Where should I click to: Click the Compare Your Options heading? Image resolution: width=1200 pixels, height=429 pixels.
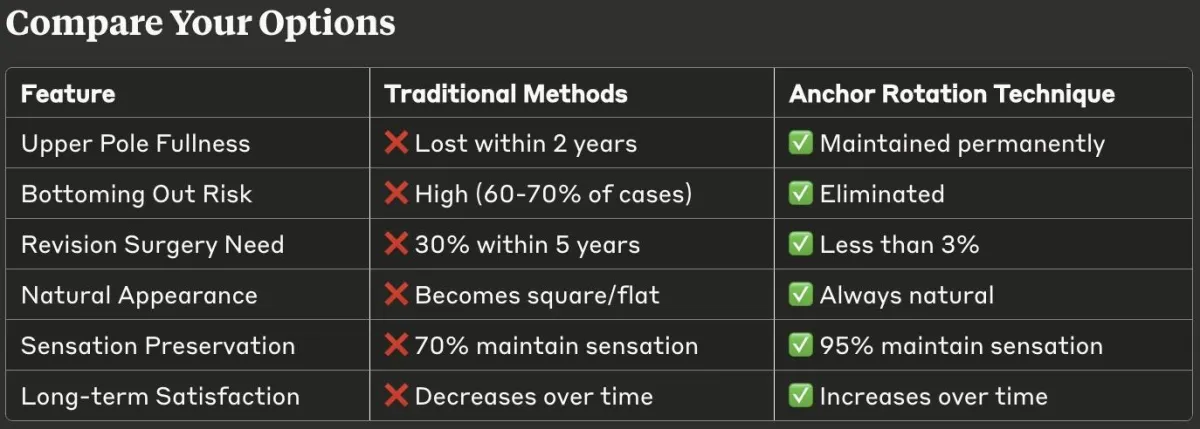tap(200, 24)
